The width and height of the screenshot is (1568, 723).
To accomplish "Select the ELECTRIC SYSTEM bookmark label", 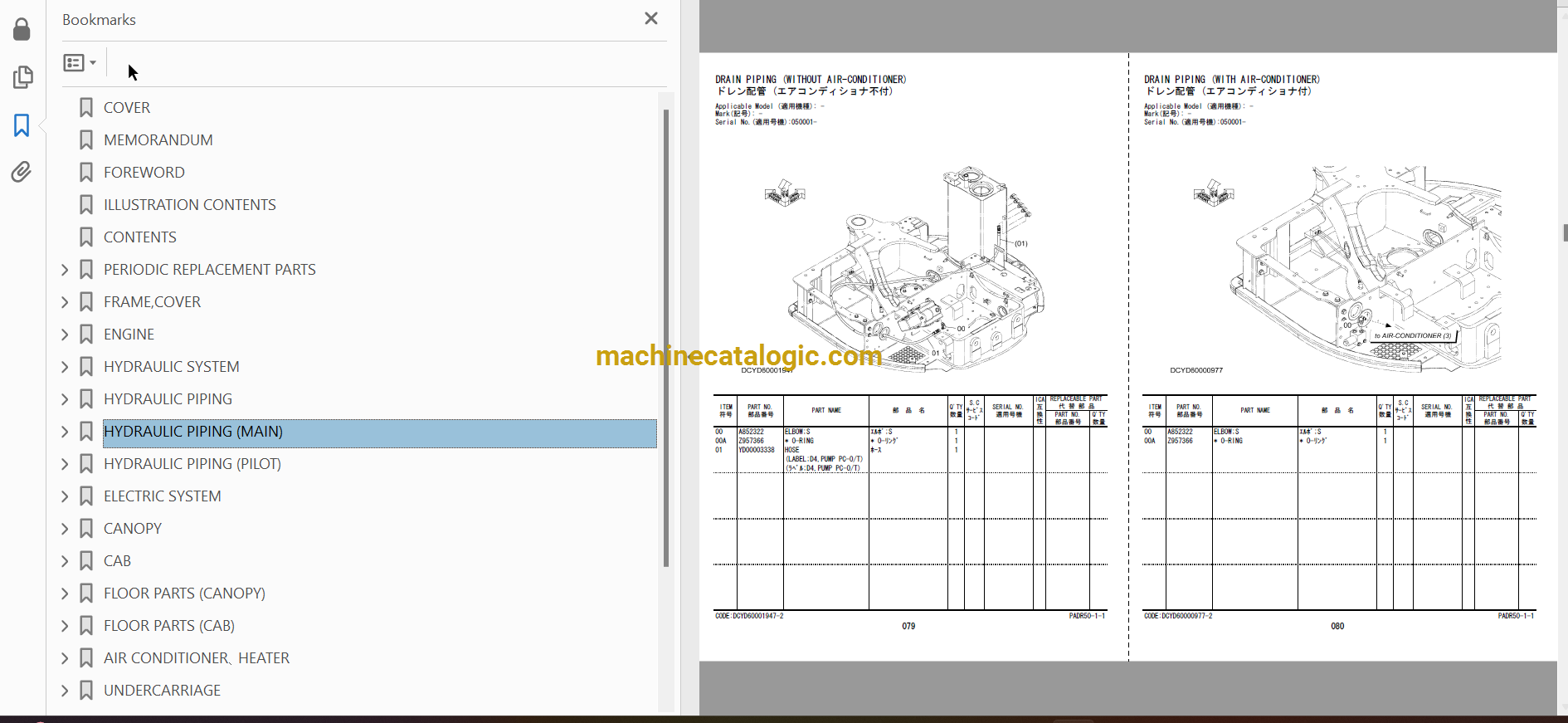I will 163,496.
